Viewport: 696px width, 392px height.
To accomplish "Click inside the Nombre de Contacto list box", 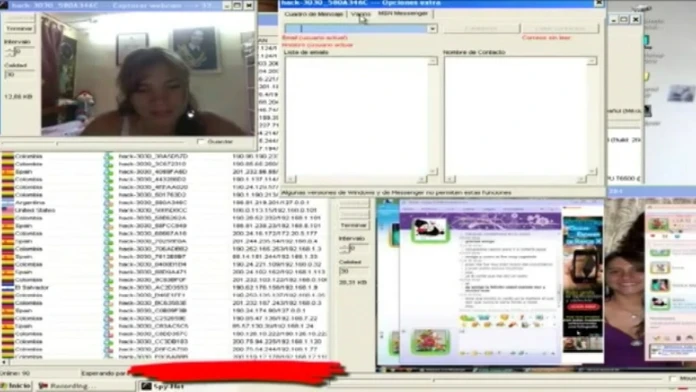I will tap(516, 116).
